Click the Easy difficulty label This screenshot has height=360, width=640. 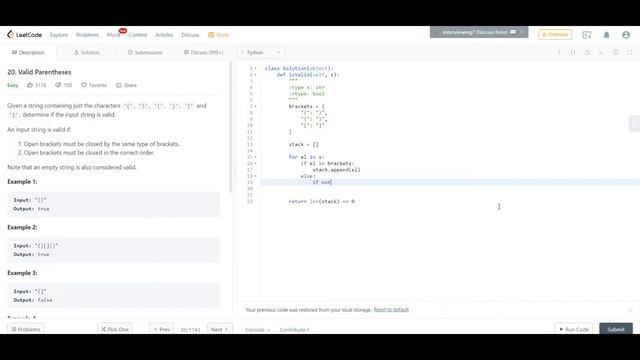click(x=13, y=85)
